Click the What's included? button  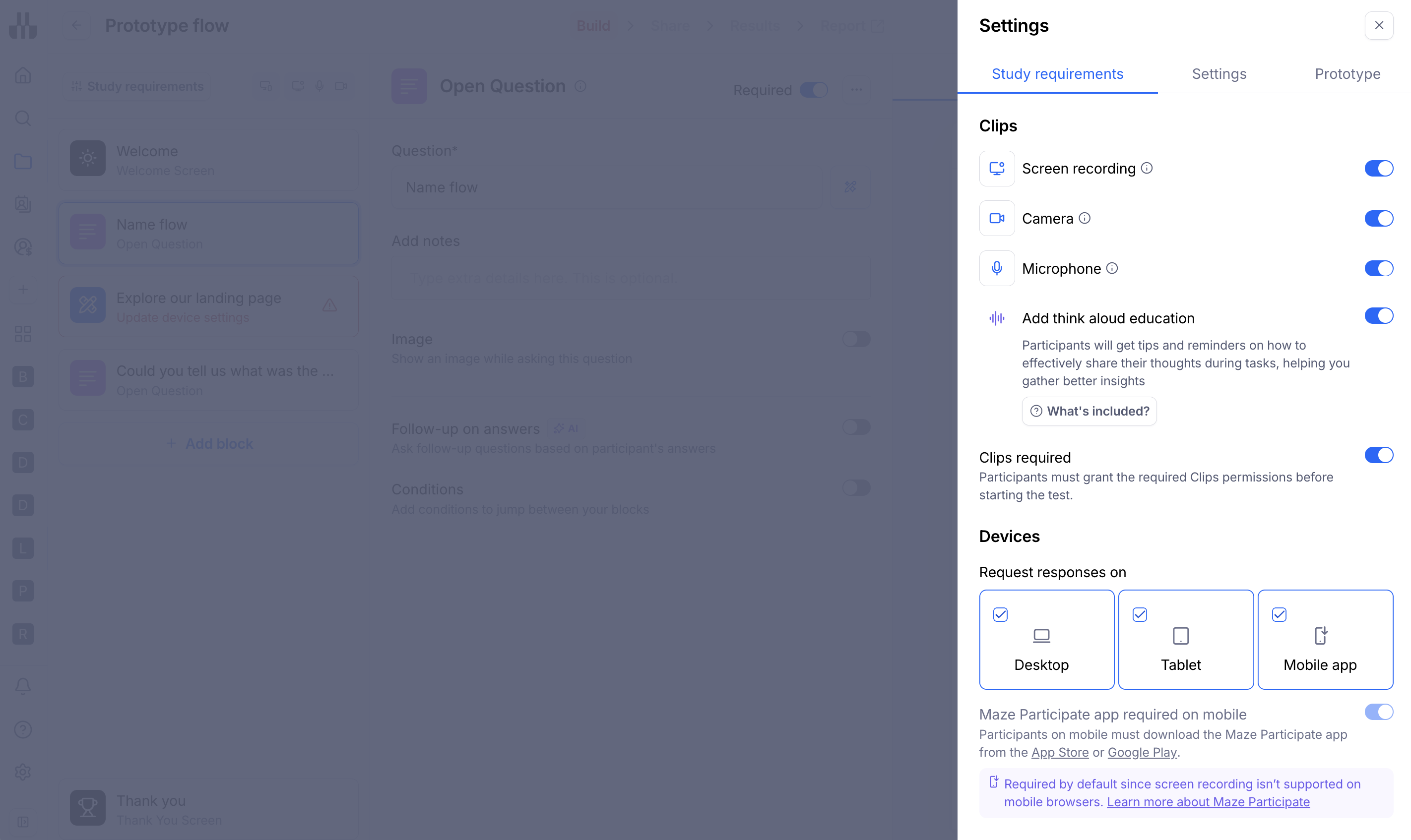(x=1089, y=411)
